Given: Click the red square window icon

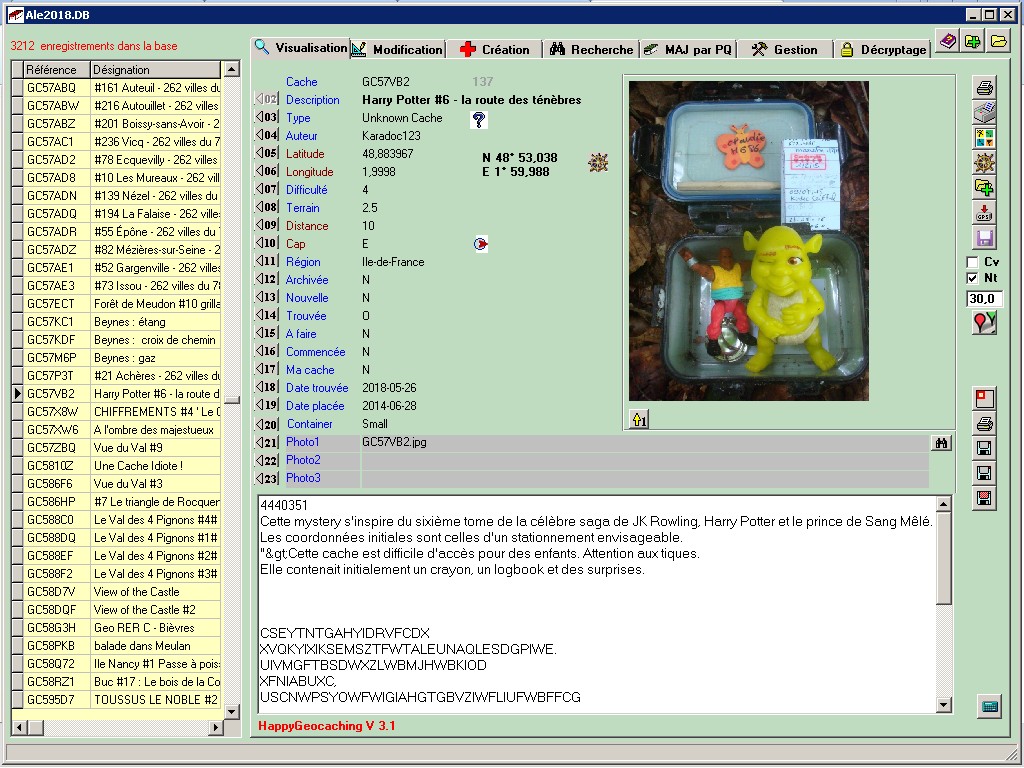Looking at the screenshot, I should (984, 398).
